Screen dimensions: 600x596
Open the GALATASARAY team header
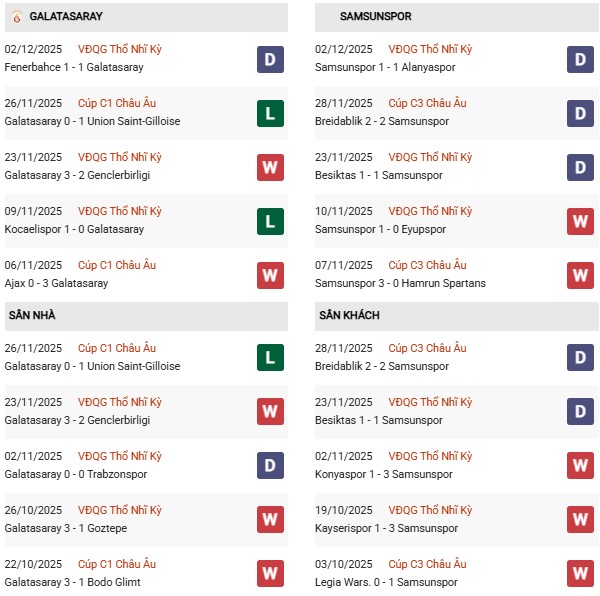[x=66, y=17]
